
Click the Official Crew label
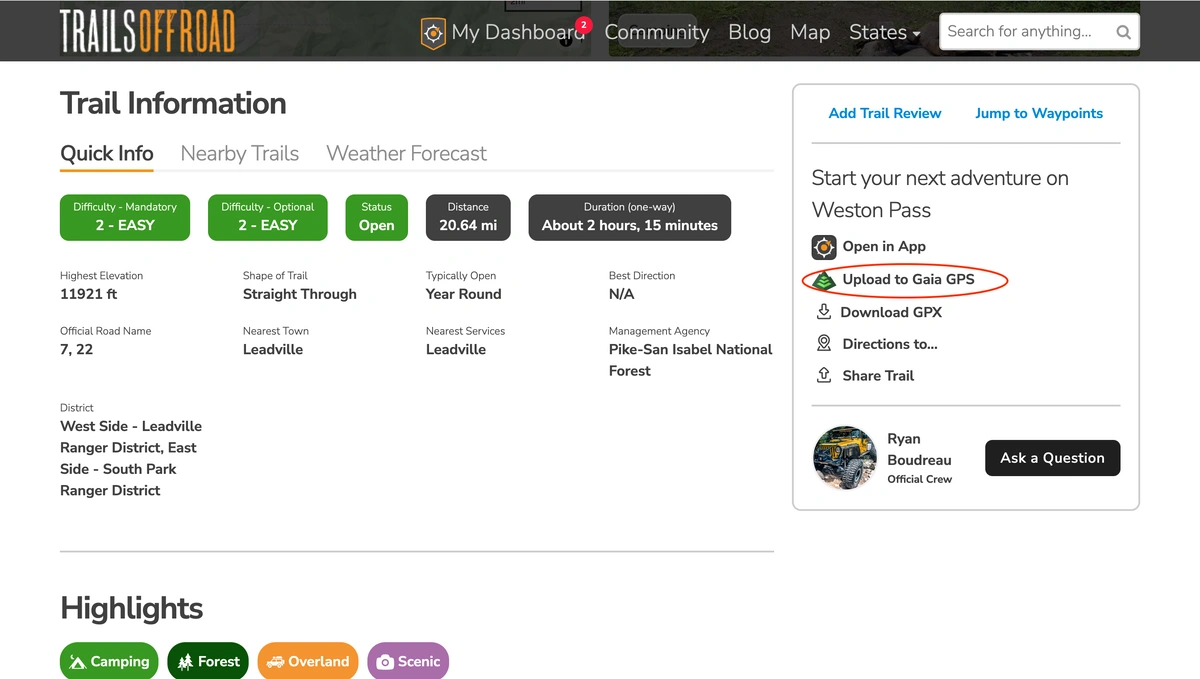[920, 480]
